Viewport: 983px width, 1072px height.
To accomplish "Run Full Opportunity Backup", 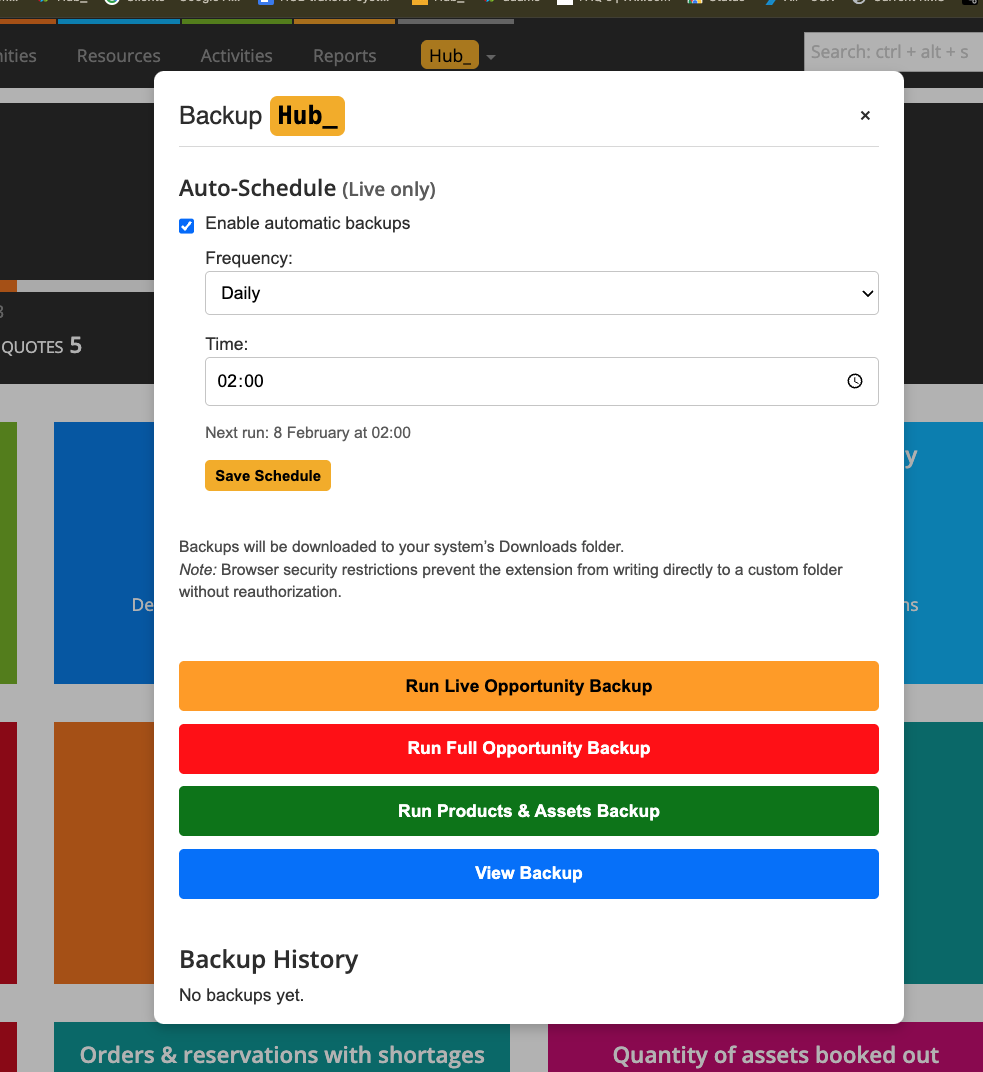I will coord(528,749).
